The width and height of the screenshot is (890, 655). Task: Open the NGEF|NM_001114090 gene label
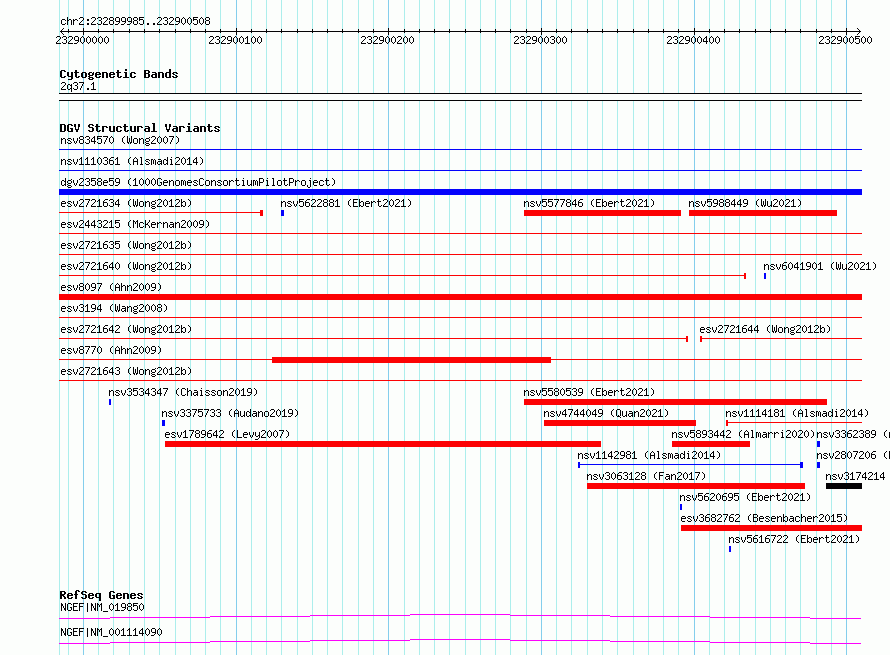[111, 632]
